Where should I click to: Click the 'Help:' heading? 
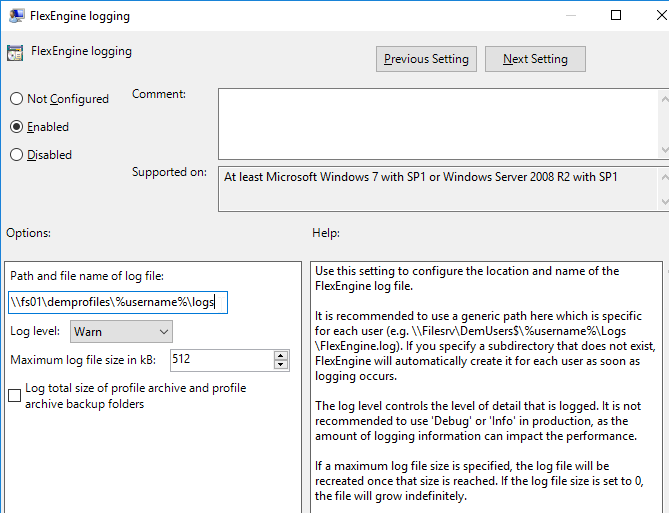[326, 233]
